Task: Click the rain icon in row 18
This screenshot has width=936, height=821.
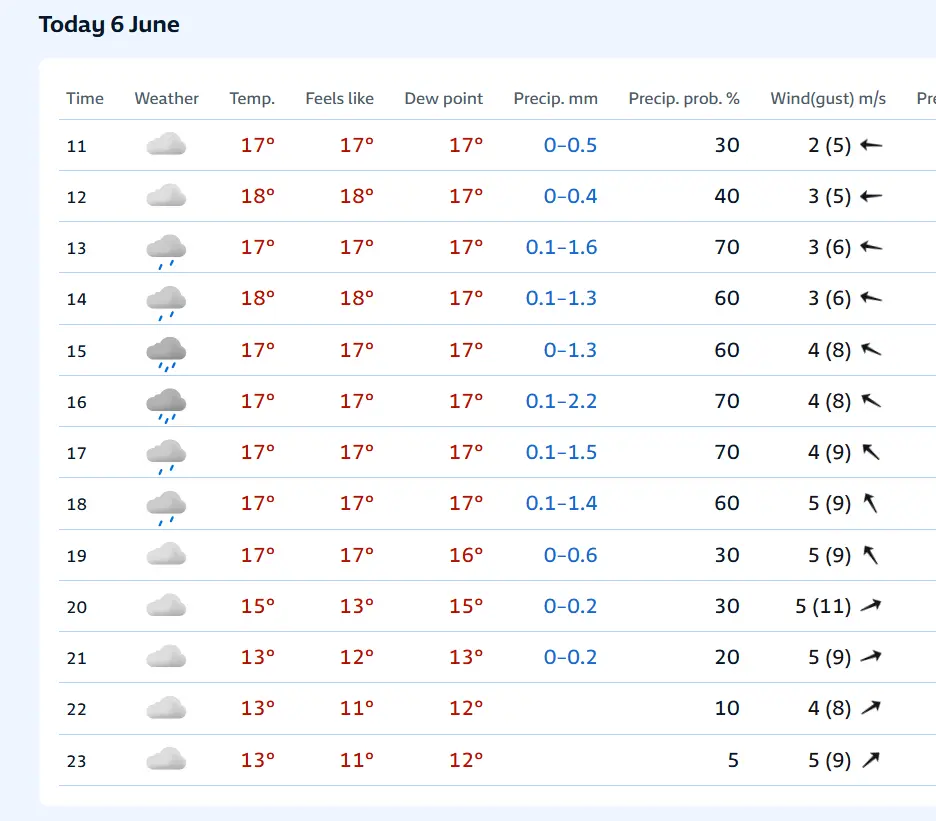Action: (x=166, y=508)
